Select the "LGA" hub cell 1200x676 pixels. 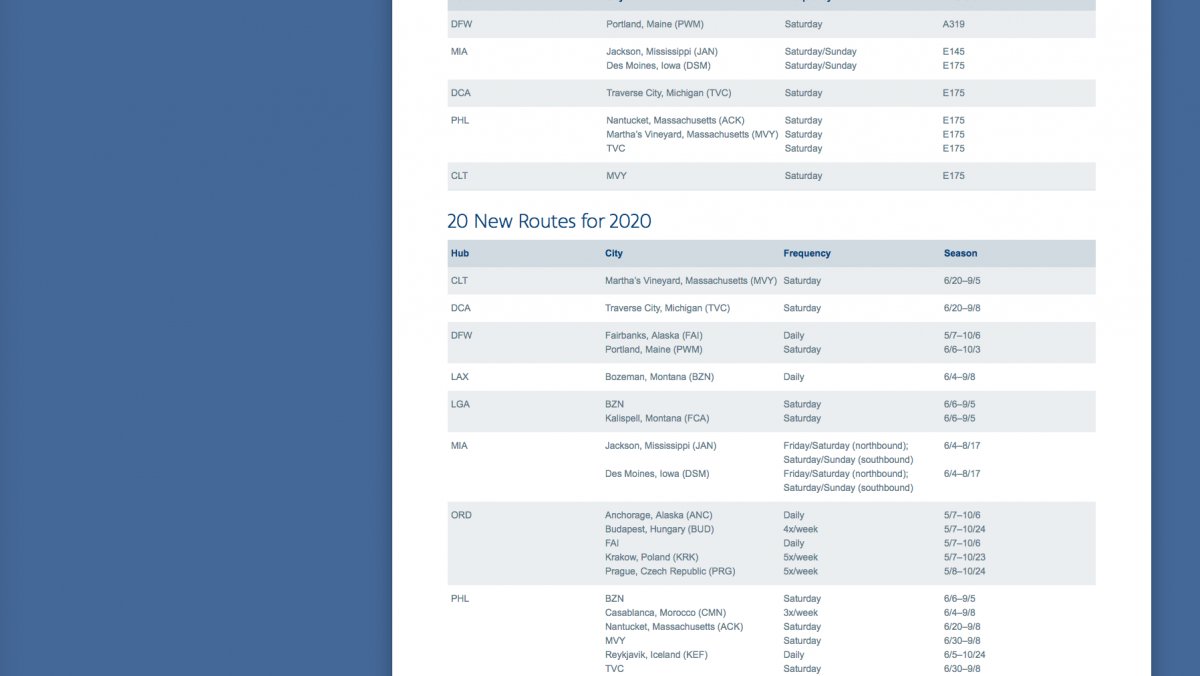(x=460, y=405)
